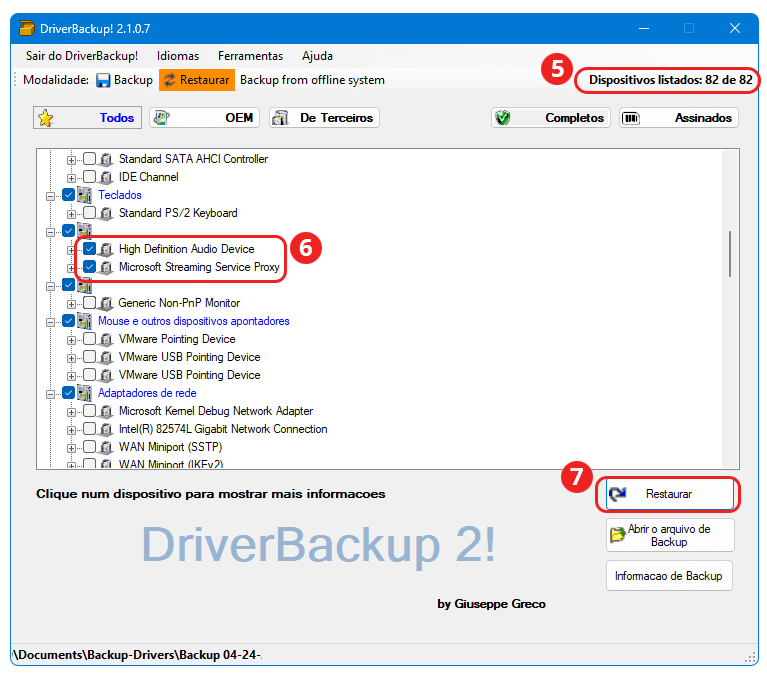Click the De Terceiros filter icon

point(280,118)
